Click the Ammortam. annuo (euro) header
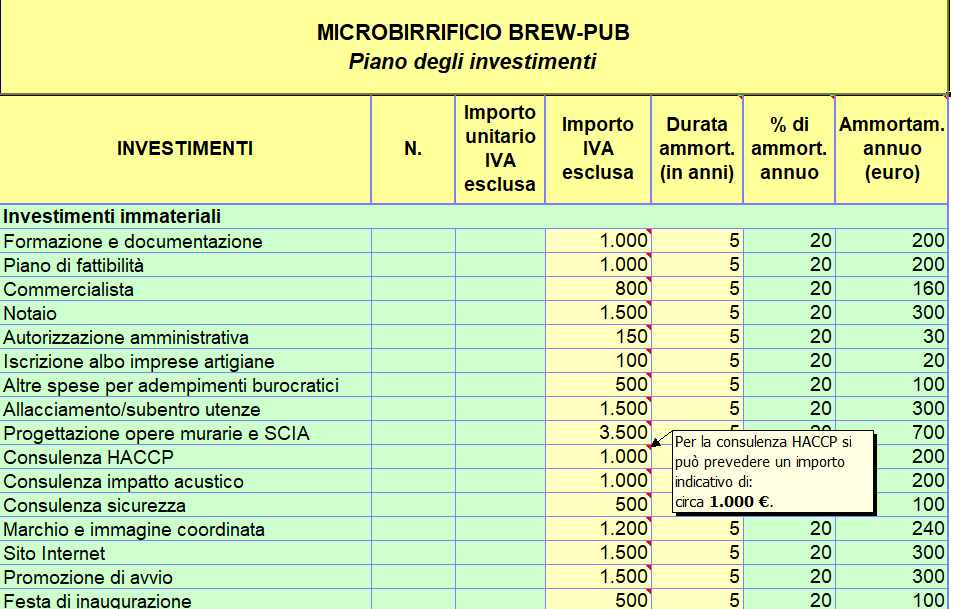The width and height of the screenshot is (953, 609). [x=892, y=149]
